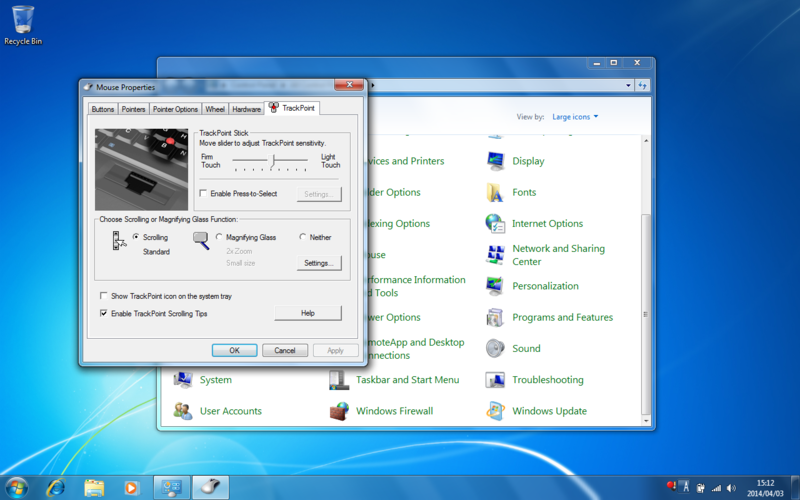The height and width of the screenshot is (500, 800).
Task: Click the magnifying glass icon in dialog
Action: (201, 240)
